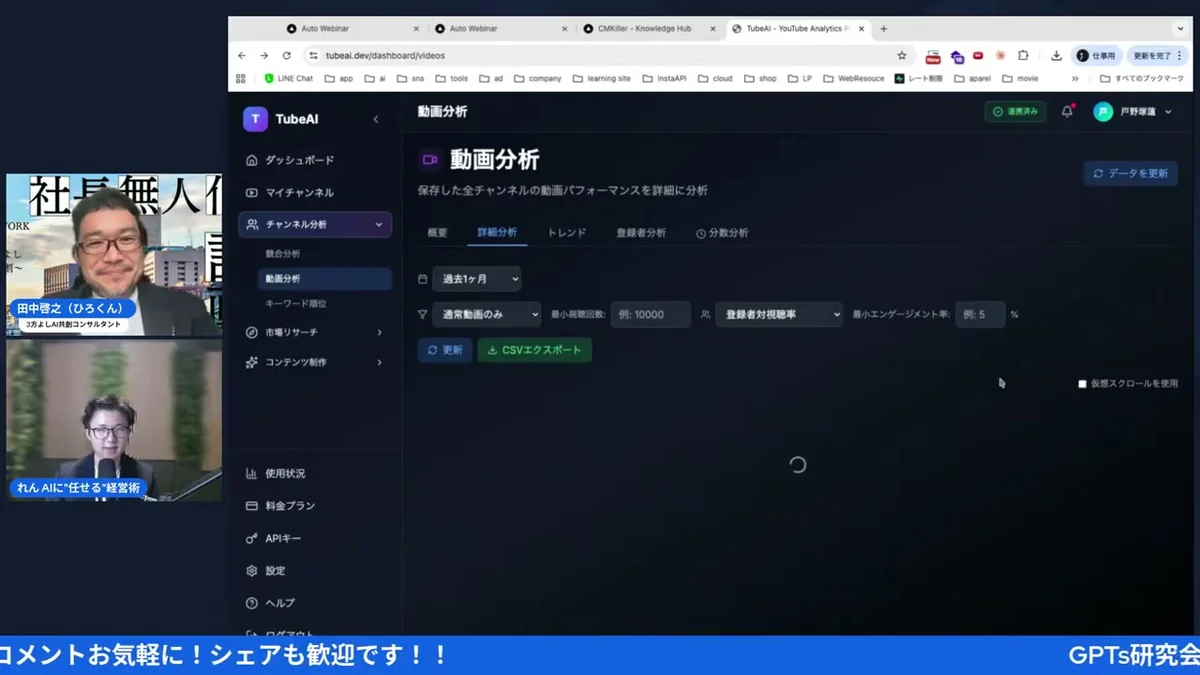Click the CSVエクスポート button
The width and height of the screenshot is (1200, 675).
[x=534, y=350]
